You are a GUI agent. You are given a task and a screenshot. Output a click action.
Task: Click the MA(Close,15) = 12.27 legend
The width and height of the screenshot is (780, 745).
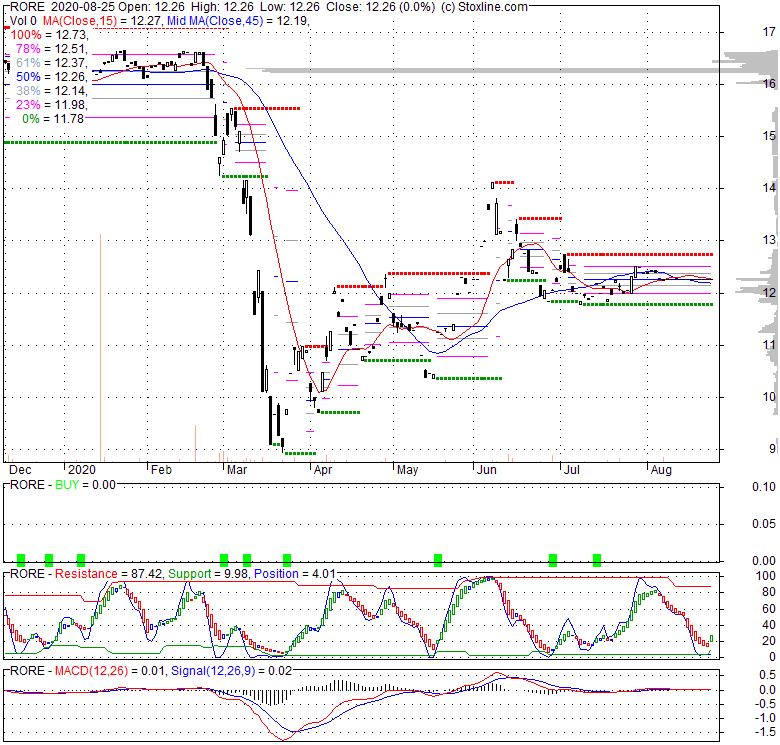(x=103, y=21)
